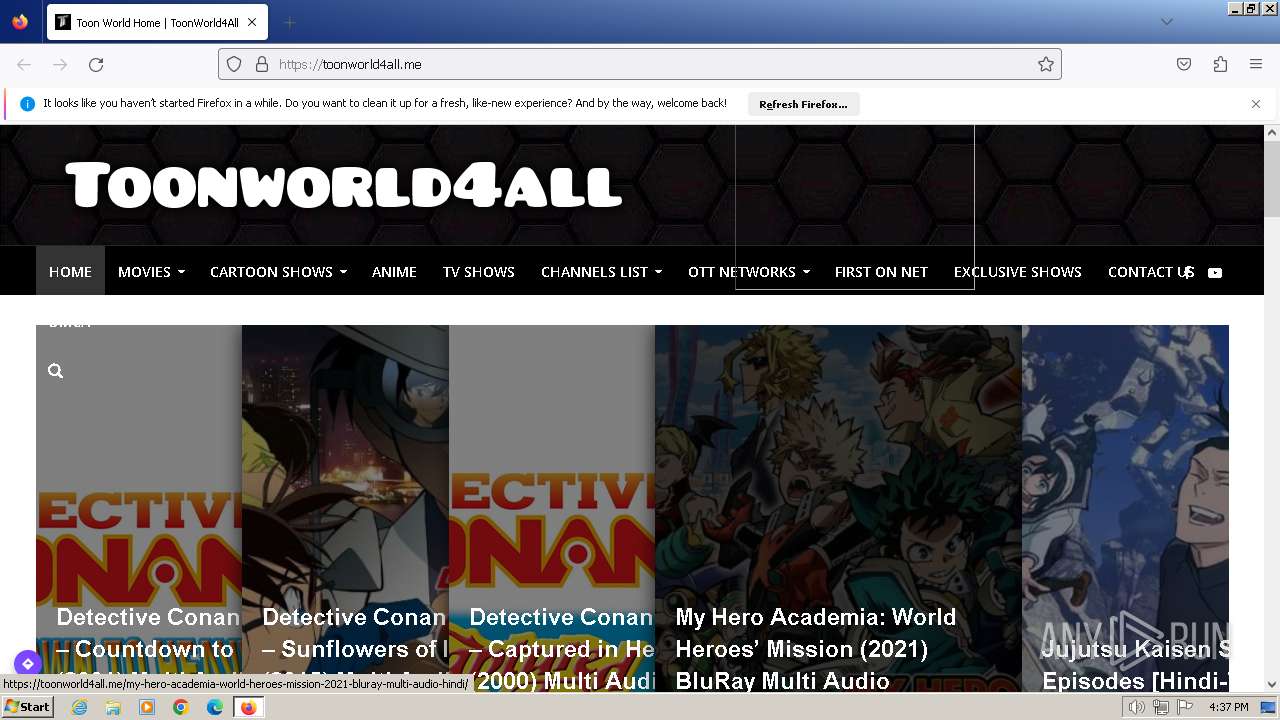Open the FIRST ON NET menu item
The image size is (1280, 720).
(x=881, y=271)
